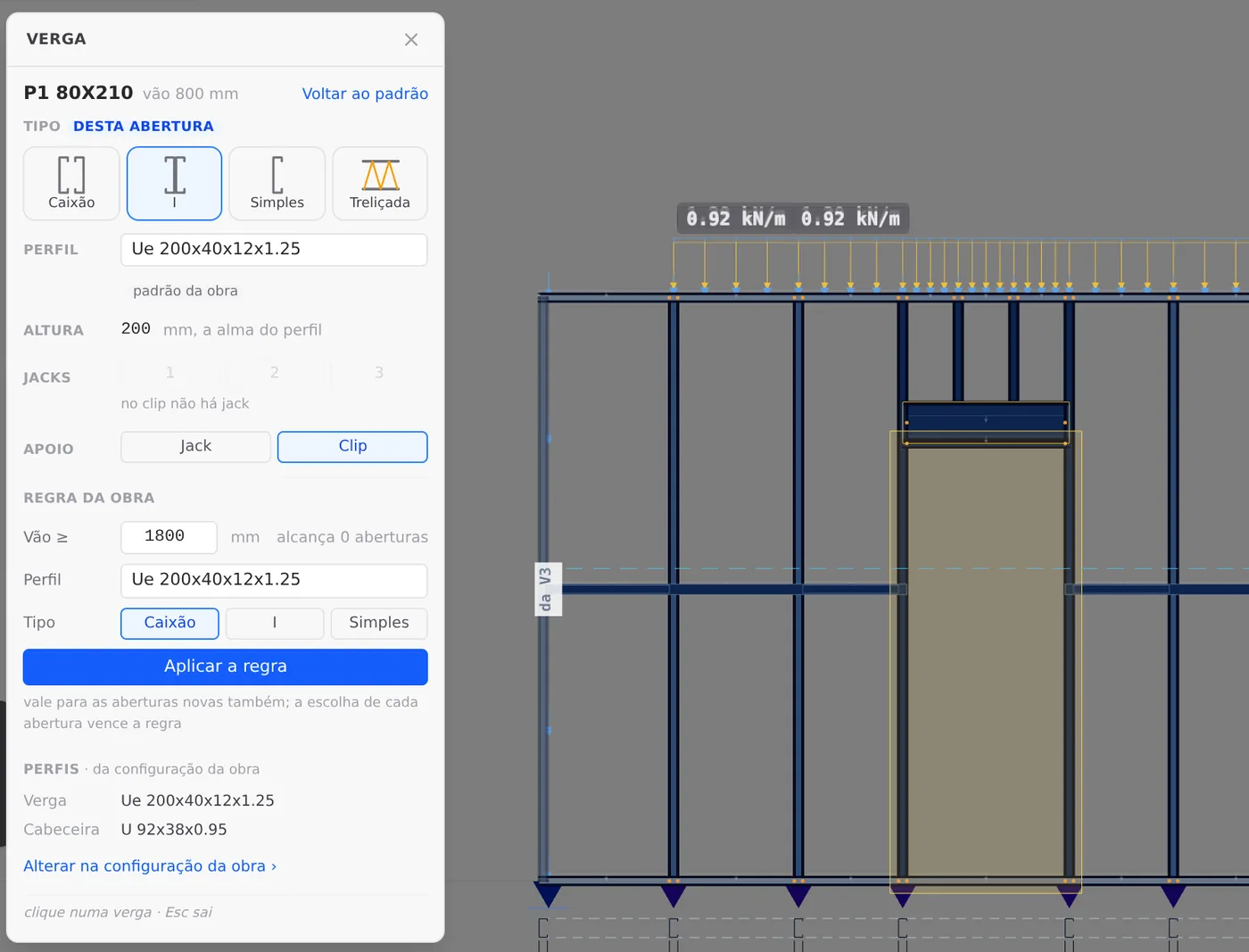Open the Regra da obra Perfil dropdown

point(274,580)
